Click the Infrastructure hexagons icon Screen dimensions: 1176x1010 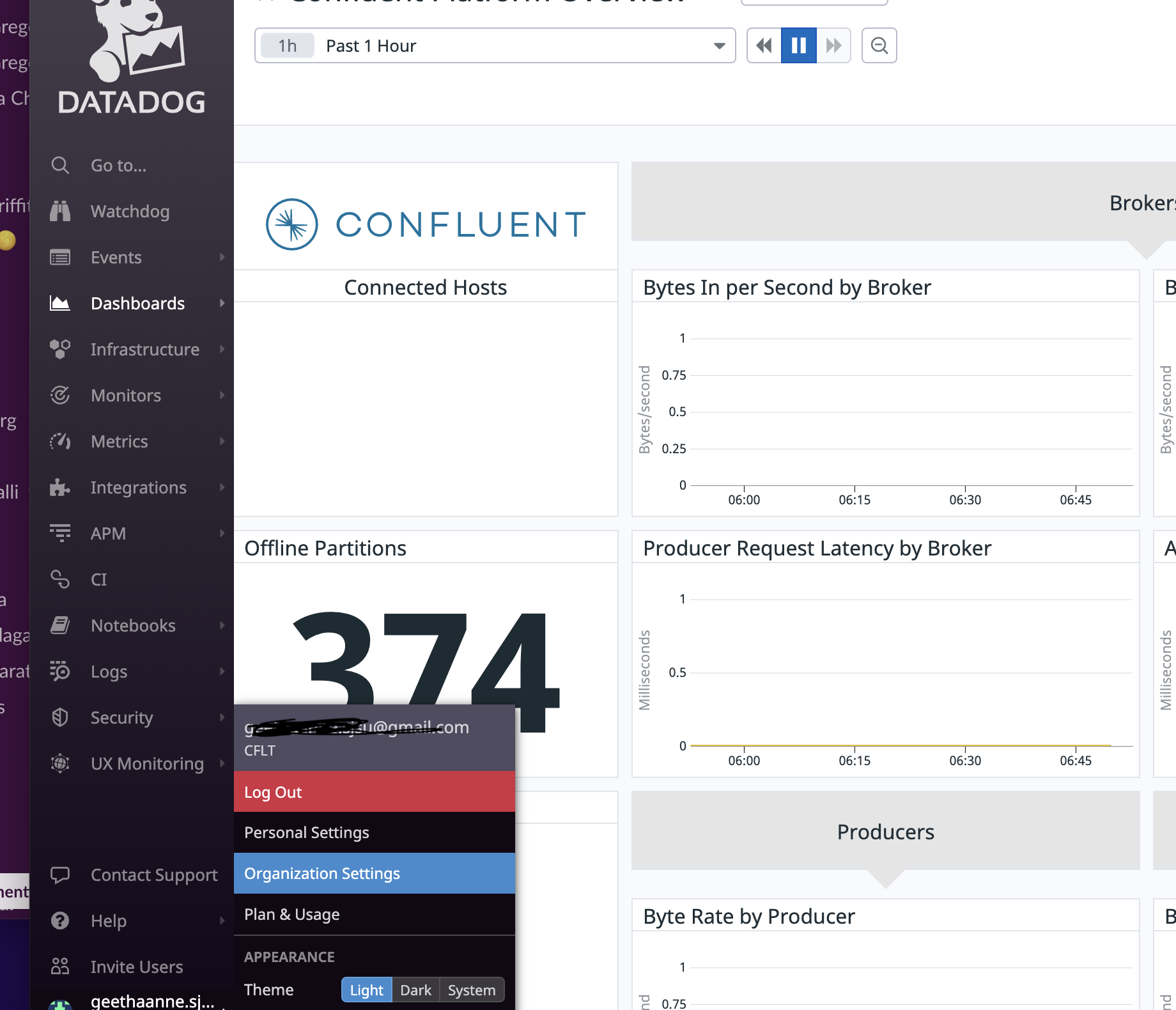(60, 350)
